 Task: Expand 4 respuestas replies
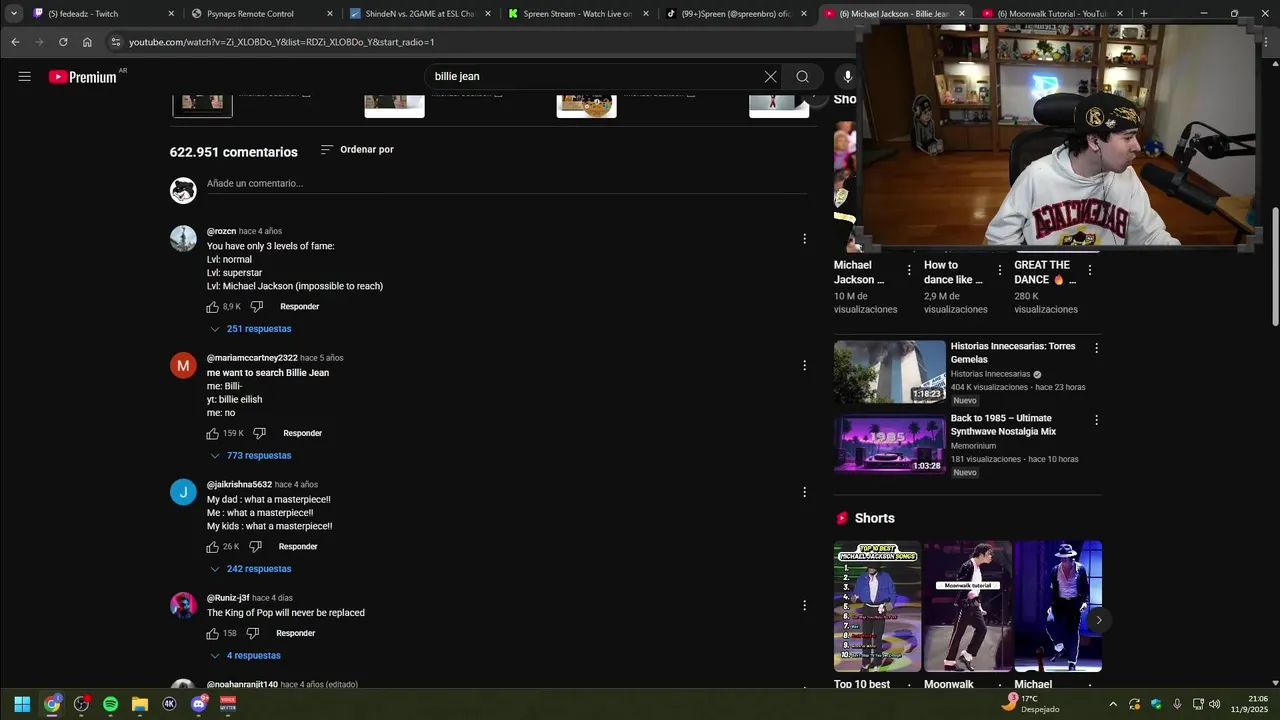[246, 656]
